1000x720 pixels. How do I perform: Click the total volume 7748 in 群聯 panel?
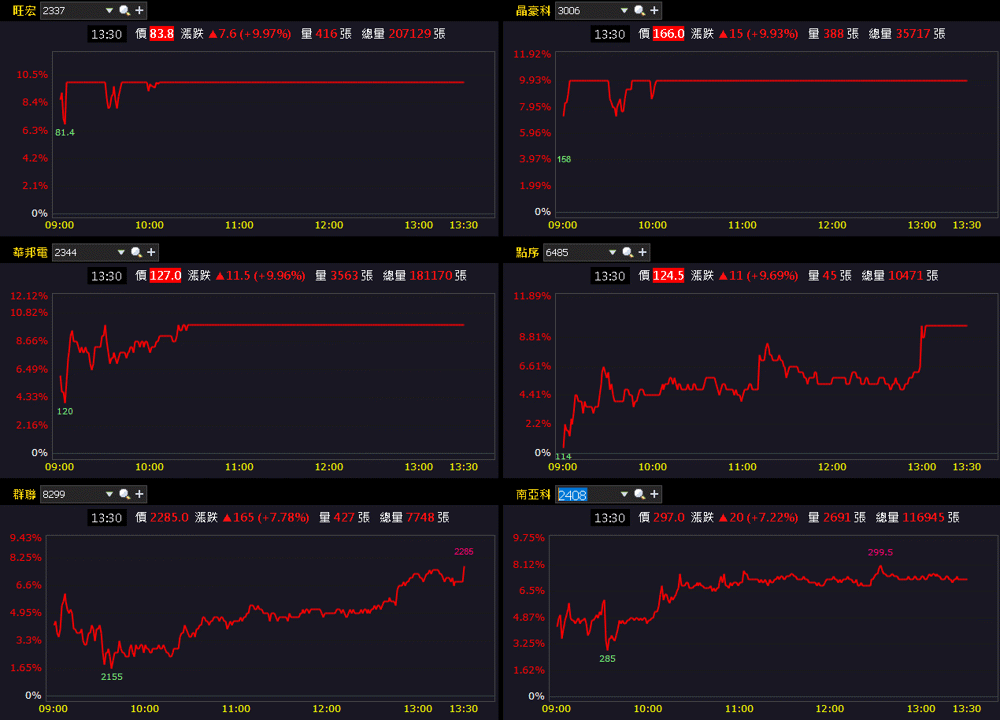[420, 517]
